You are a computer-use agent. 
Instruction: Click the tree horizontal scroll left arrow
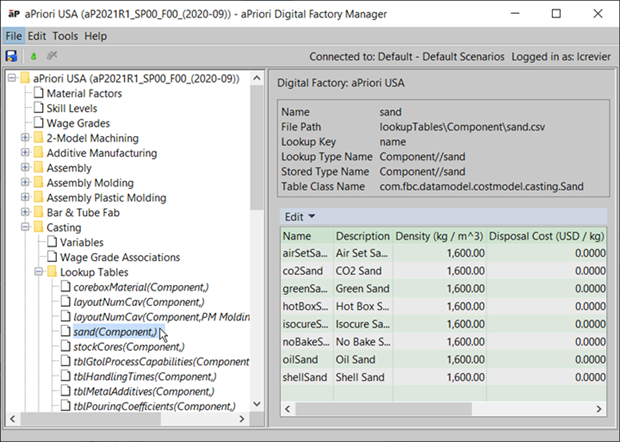coord(13,419)
